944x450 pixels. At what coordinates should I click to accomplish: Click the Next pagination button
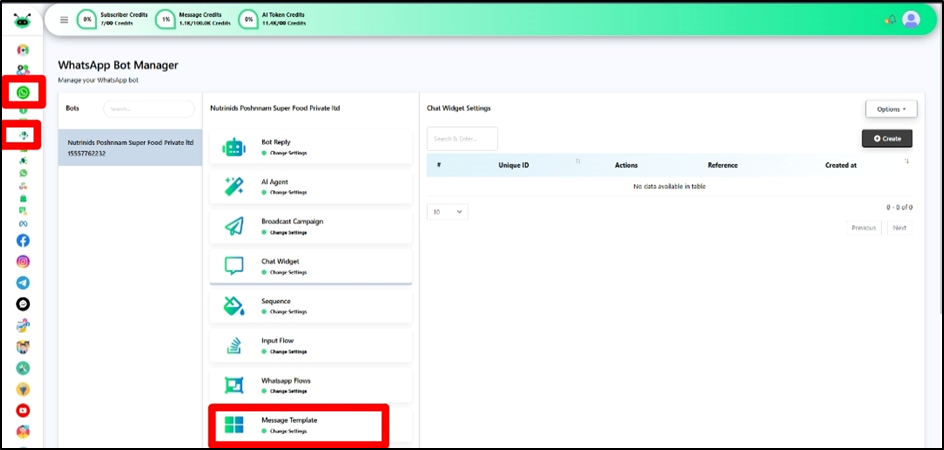pos(899,228)
